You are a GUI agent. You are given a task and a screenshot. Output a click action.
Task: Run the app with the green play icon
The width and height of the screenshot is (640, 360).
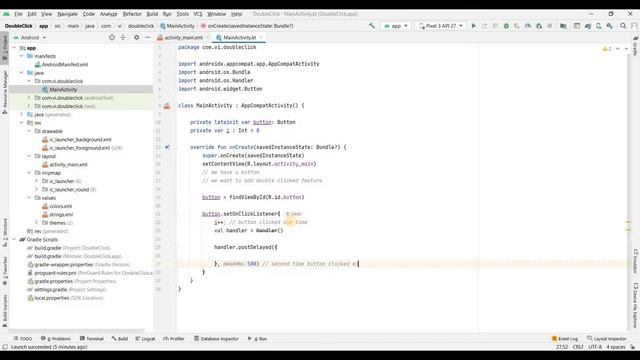click(x=473, y=26)
